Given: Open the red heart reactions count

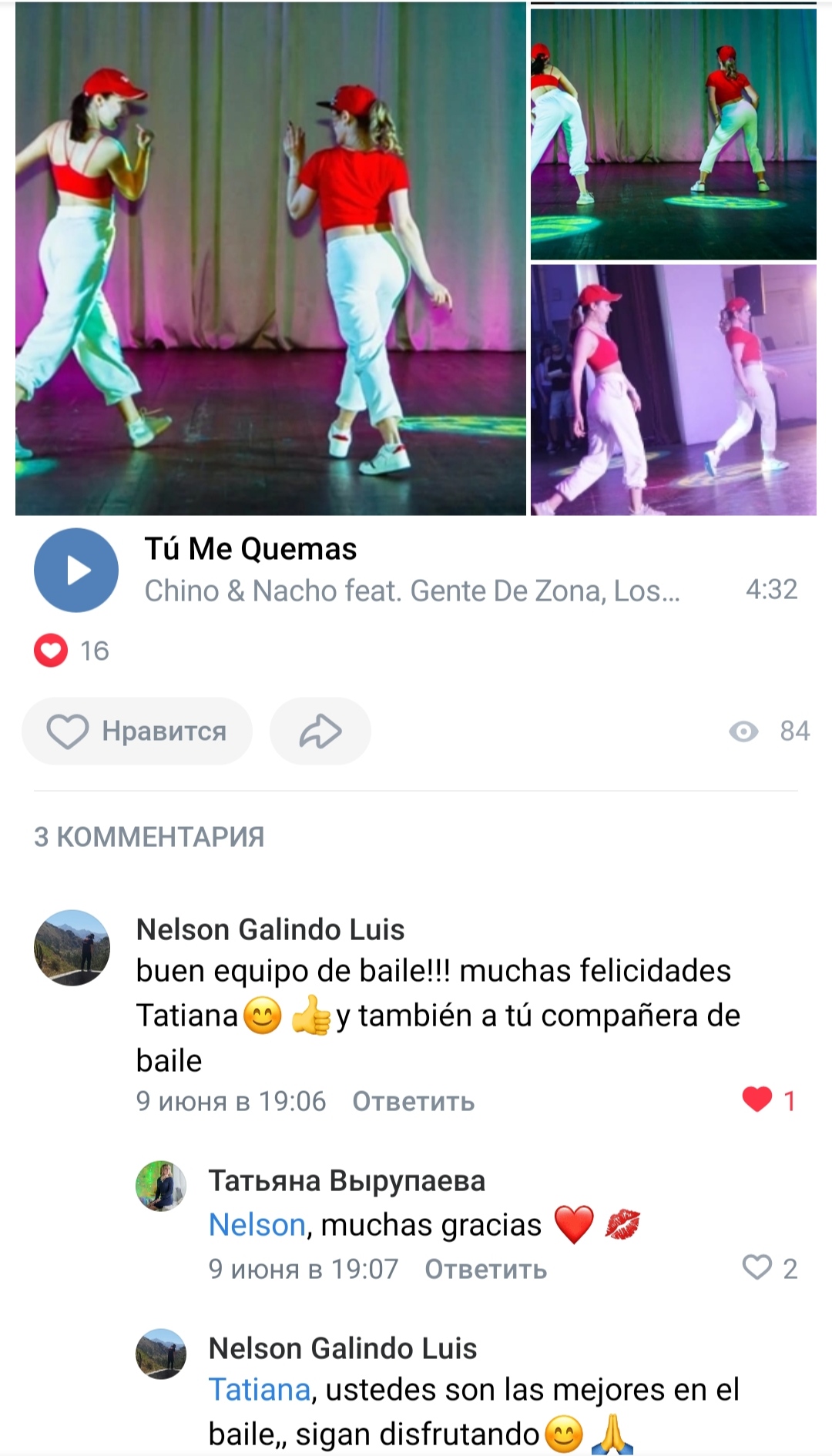Looking at the screenshot, I should pos(72,651).
